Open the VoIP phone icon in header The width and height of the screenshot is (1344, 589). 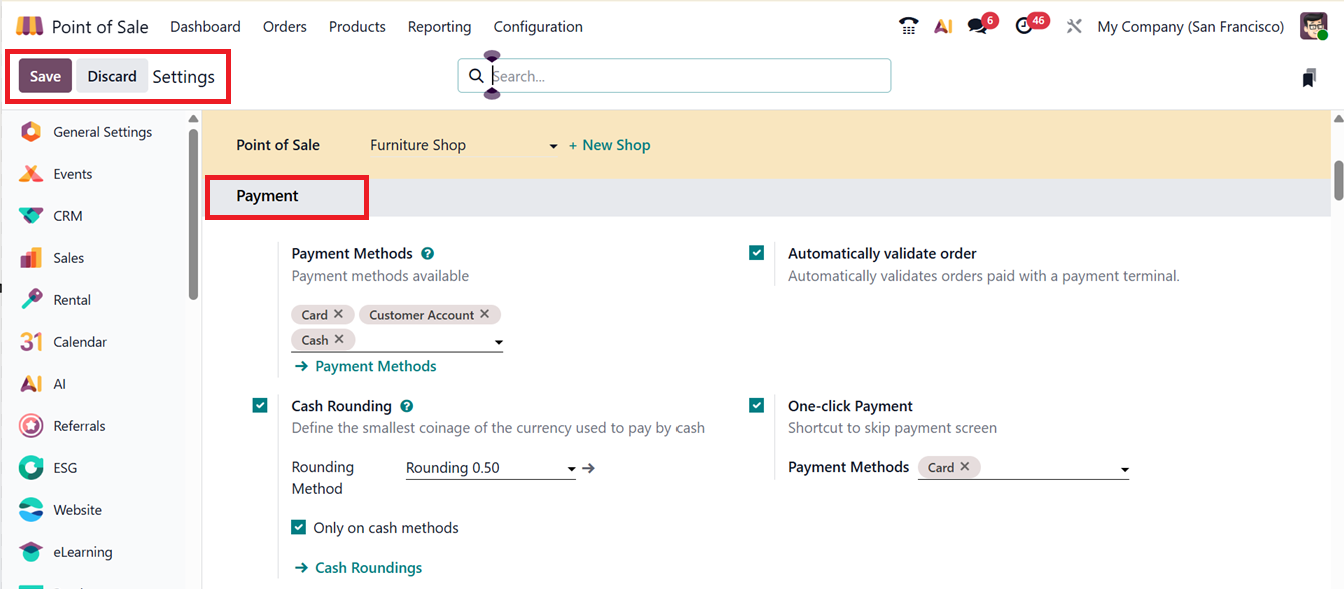coord(908,27)
